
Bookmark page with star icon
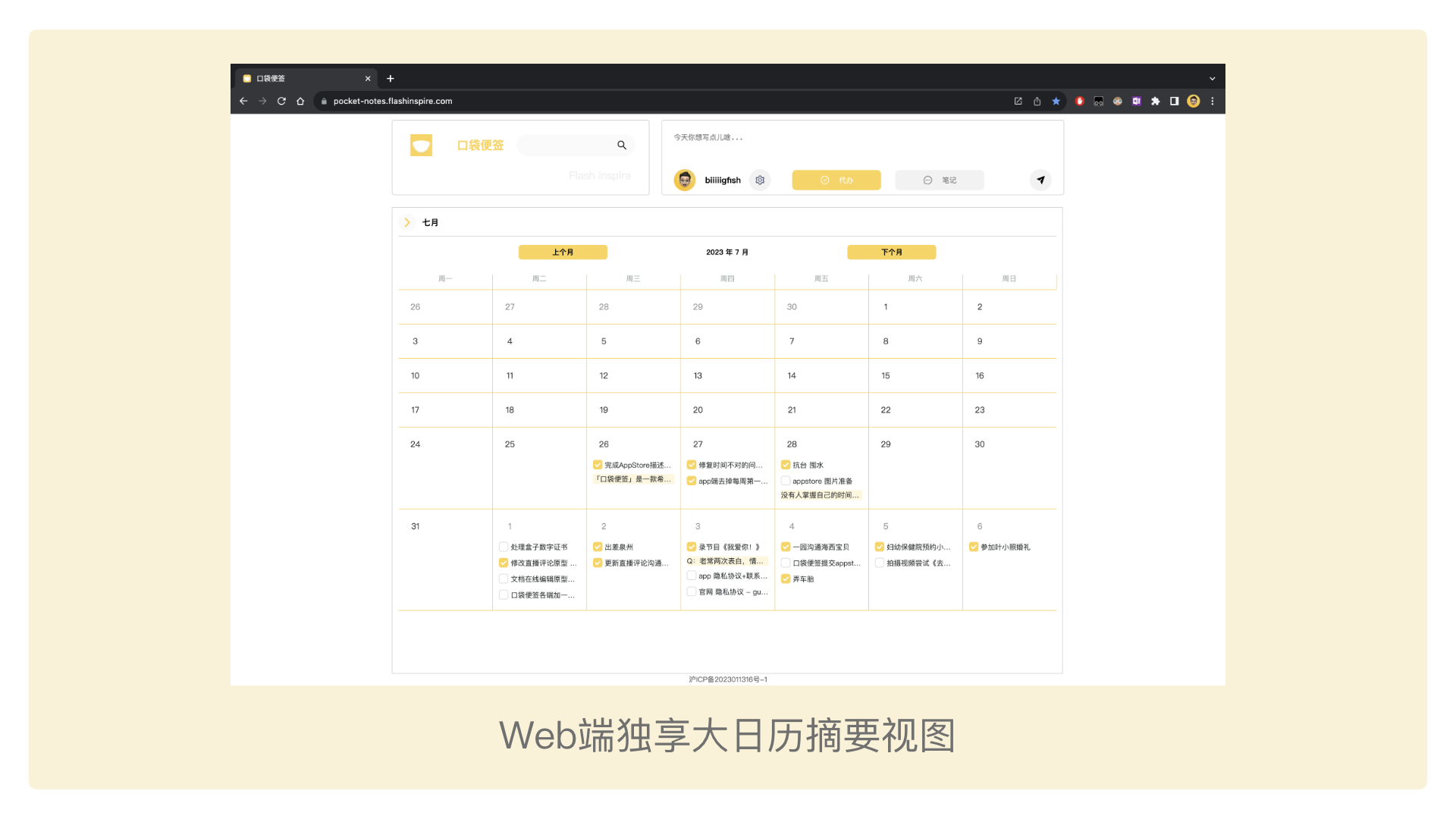pyautogui.click(x=1056, y=101)
